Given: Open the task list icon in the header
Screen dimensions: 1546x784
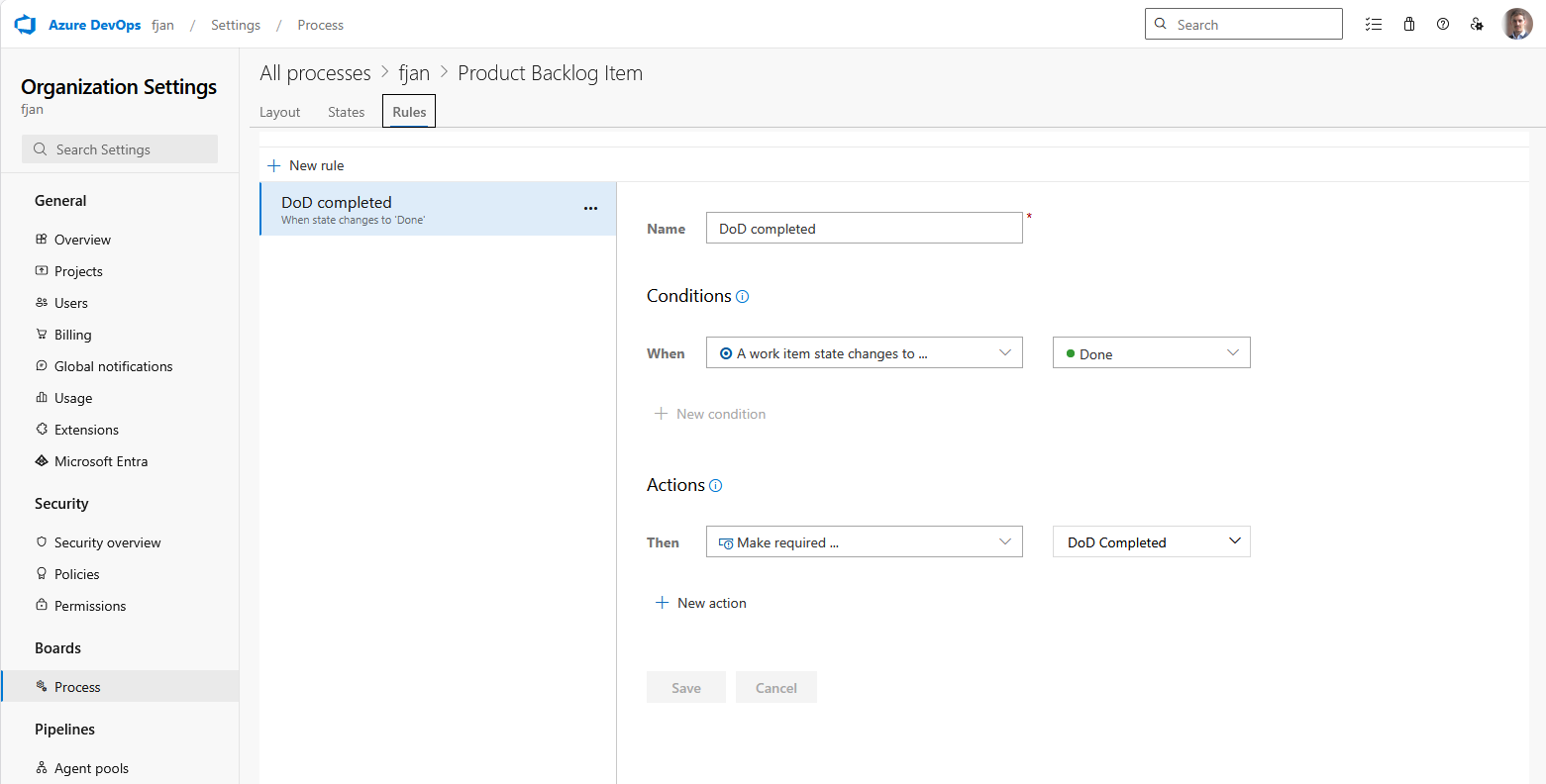Looking at the screenshot, I should (1374, 23).
